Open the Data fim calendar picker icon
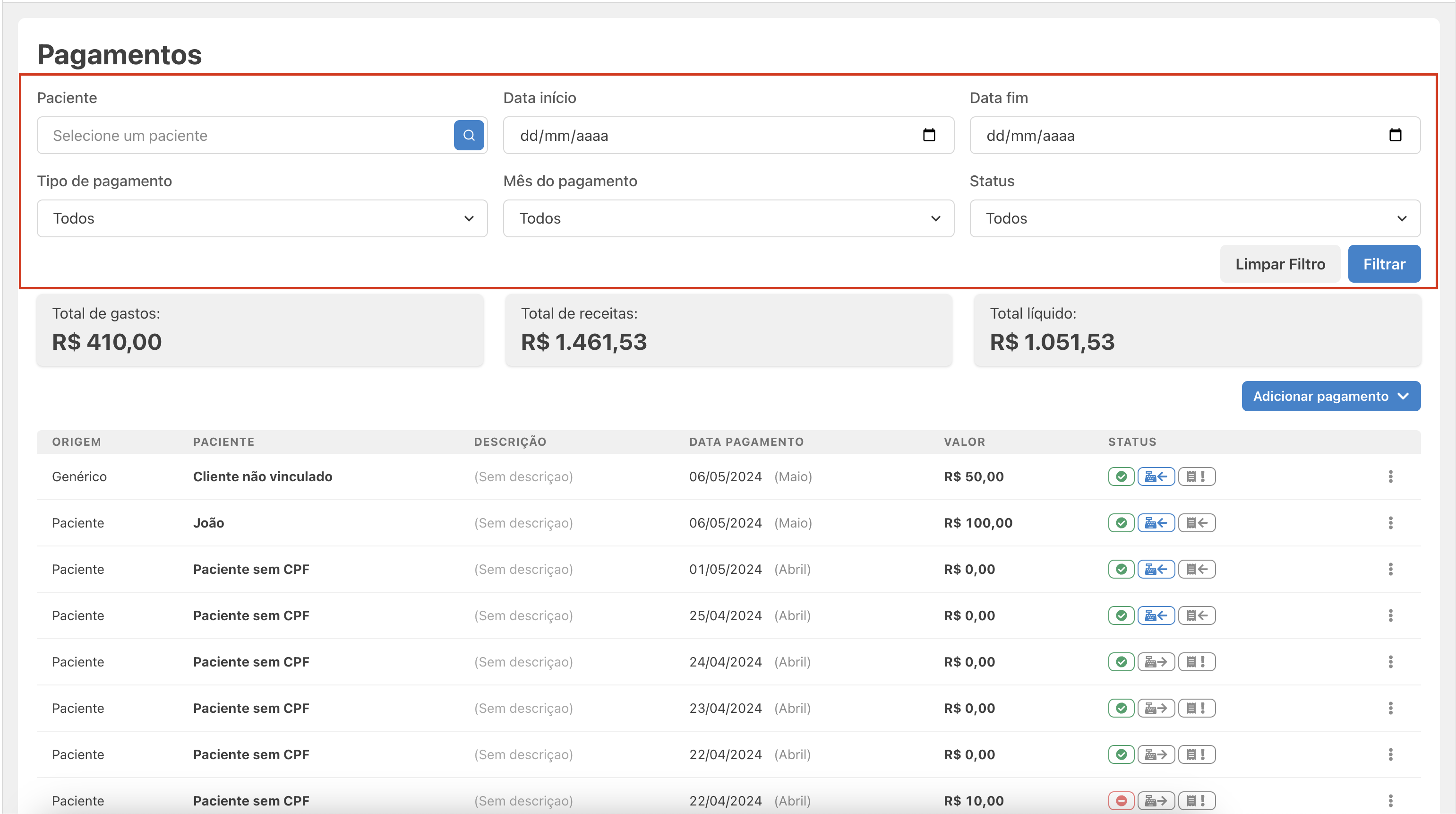The width and height of the screenshot is (1456, 814). click(1395, 135)
